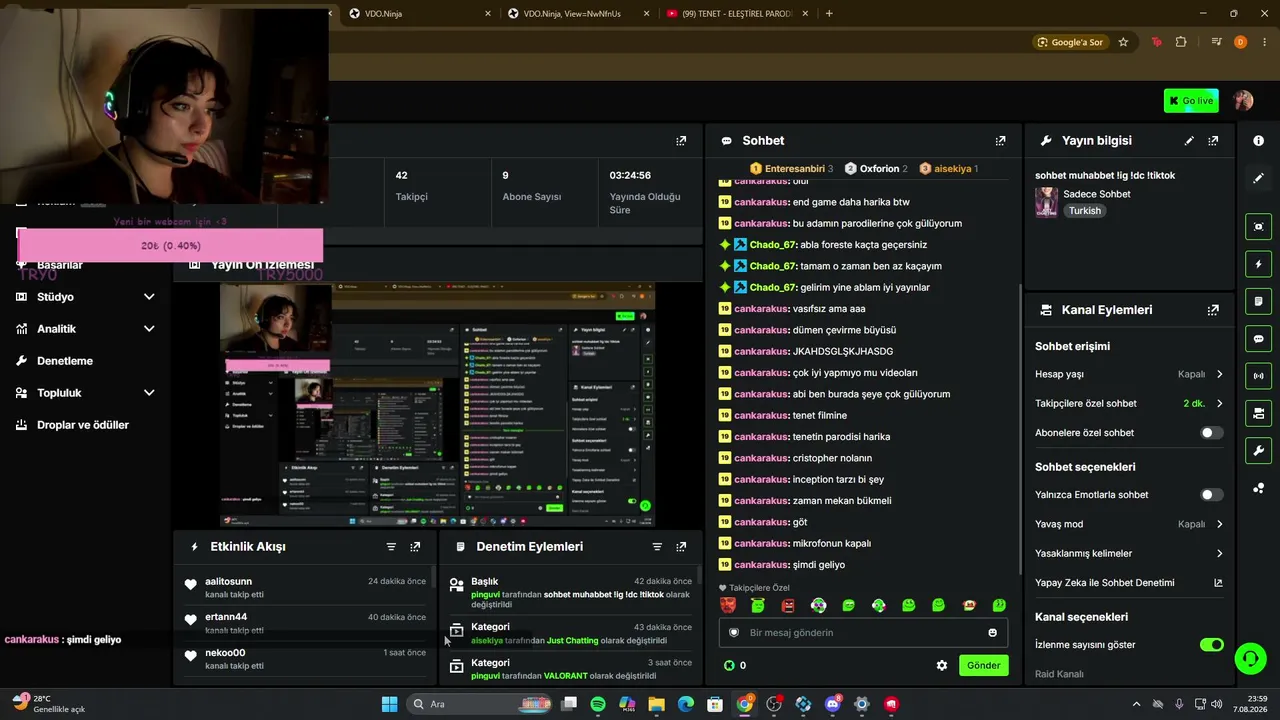
Task: Open Windows Start menu
Action: click(x=389, y=704)
